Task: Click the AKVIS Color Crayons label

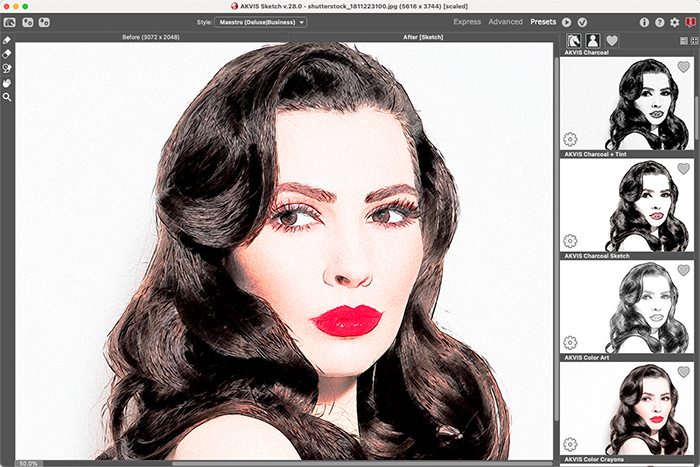Action: (594, 459)
